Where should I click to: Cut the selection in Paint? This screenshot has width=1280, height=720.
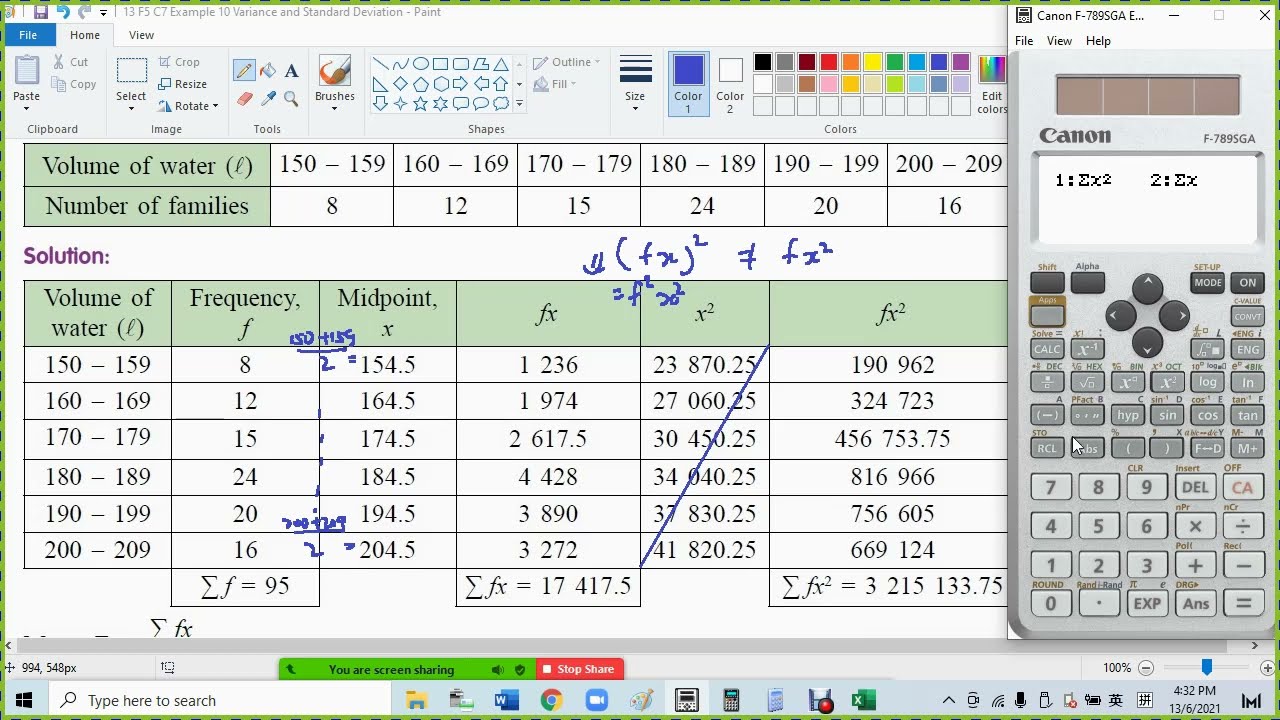(71, 62)
